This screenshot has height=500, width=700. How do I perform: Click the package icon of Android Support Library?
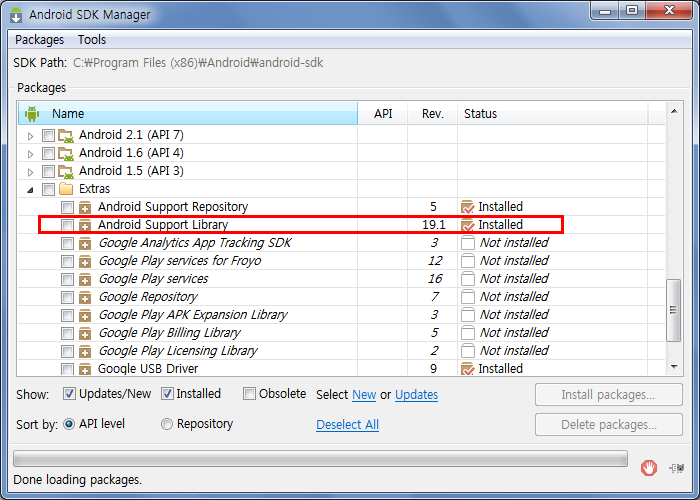click(85, 225)
